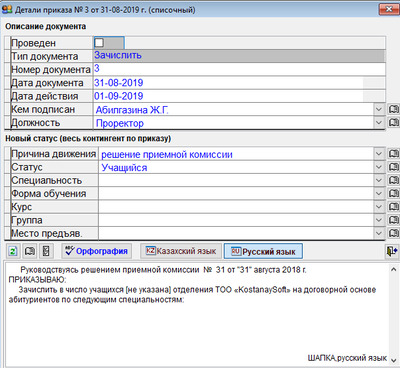Click the Номер документа field with value 3
The width and height of the screenshot is (400, 368).
239,69
